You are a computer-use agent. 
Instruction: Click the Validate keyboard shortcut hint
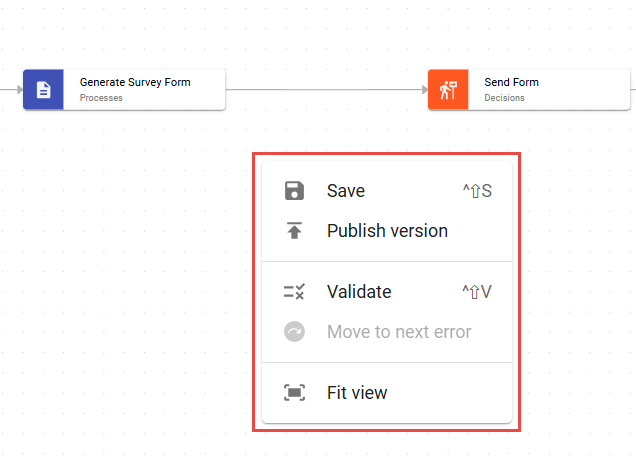pyautogui.click(x=477, y=292)
